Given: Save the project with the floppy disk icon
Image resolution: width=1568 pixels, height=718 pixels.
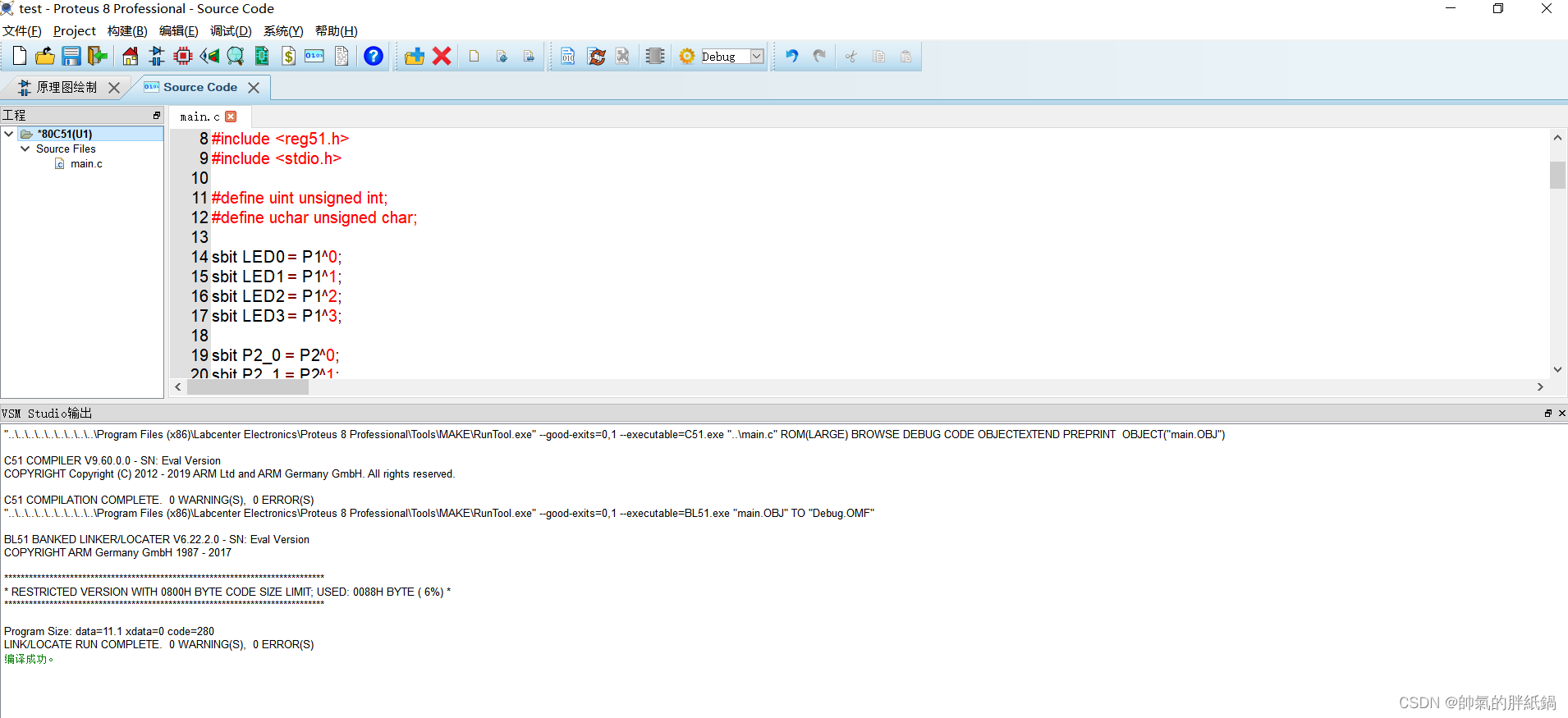Looking at the screenshot, I should [x=71, y=56].
